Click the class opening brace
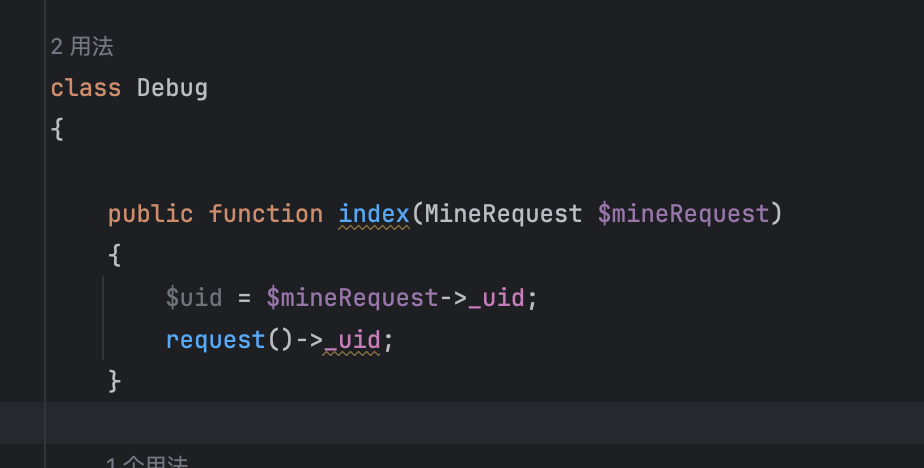The height and width of the screenshot is (468, 924). (57, 130)
